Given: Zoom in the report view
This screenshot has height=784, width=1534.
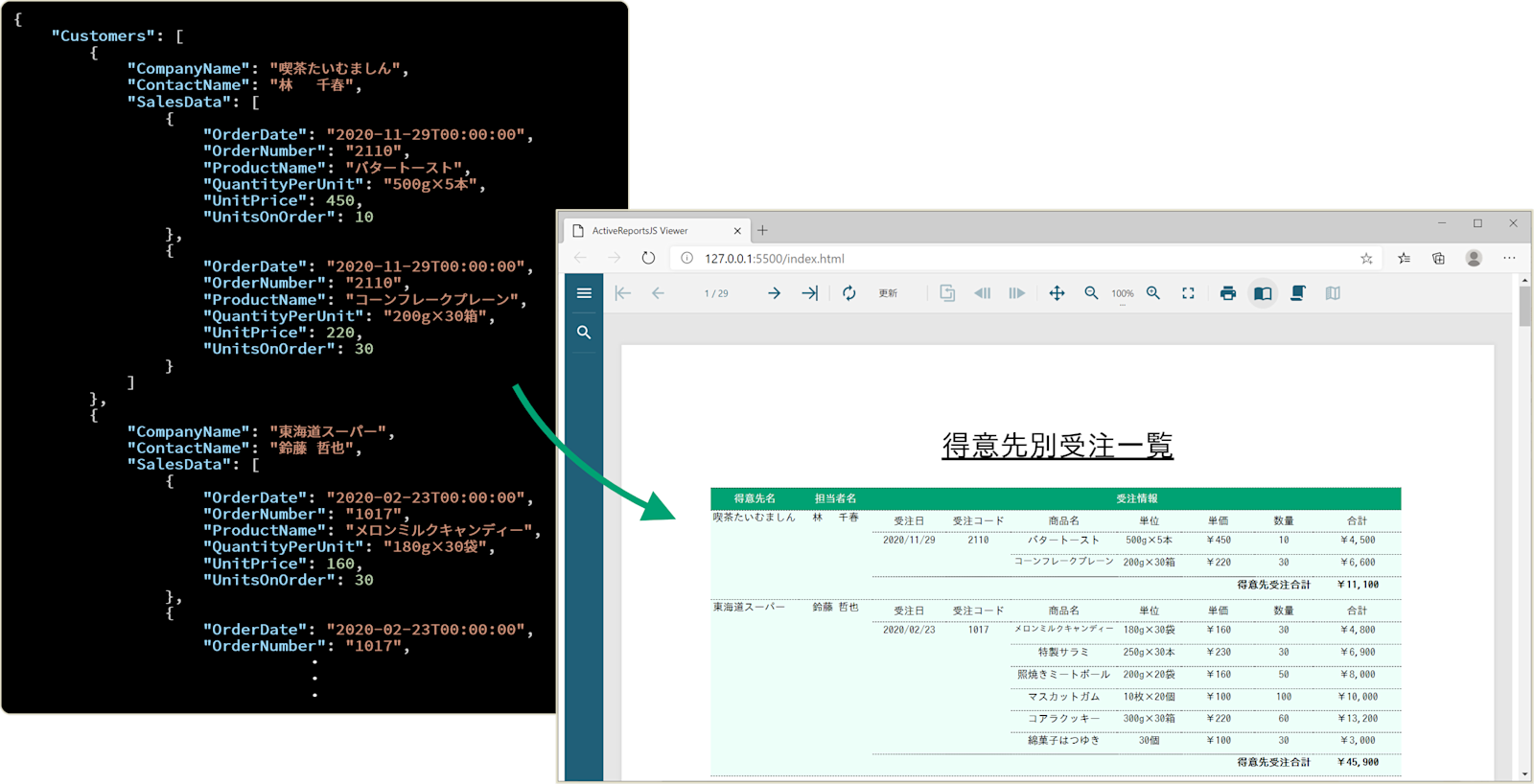Looking at the screenshot, I should click(1153, 293).
